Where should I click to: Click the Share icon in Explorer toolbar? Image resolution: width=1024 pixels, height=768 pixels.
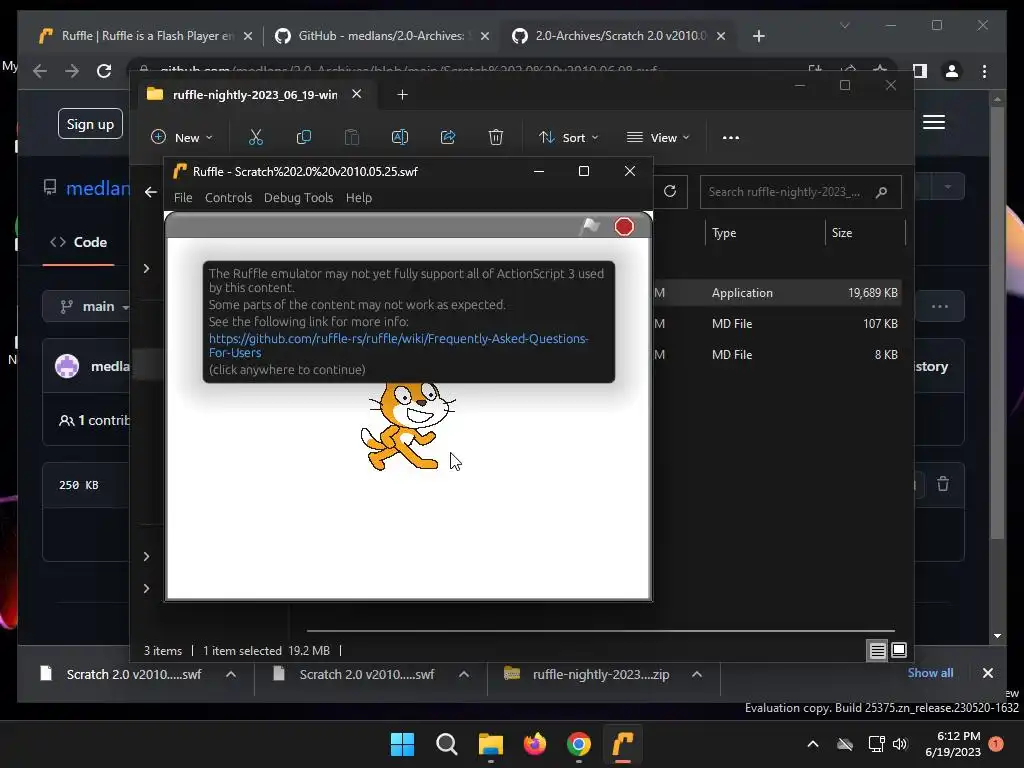pos(448,137)
